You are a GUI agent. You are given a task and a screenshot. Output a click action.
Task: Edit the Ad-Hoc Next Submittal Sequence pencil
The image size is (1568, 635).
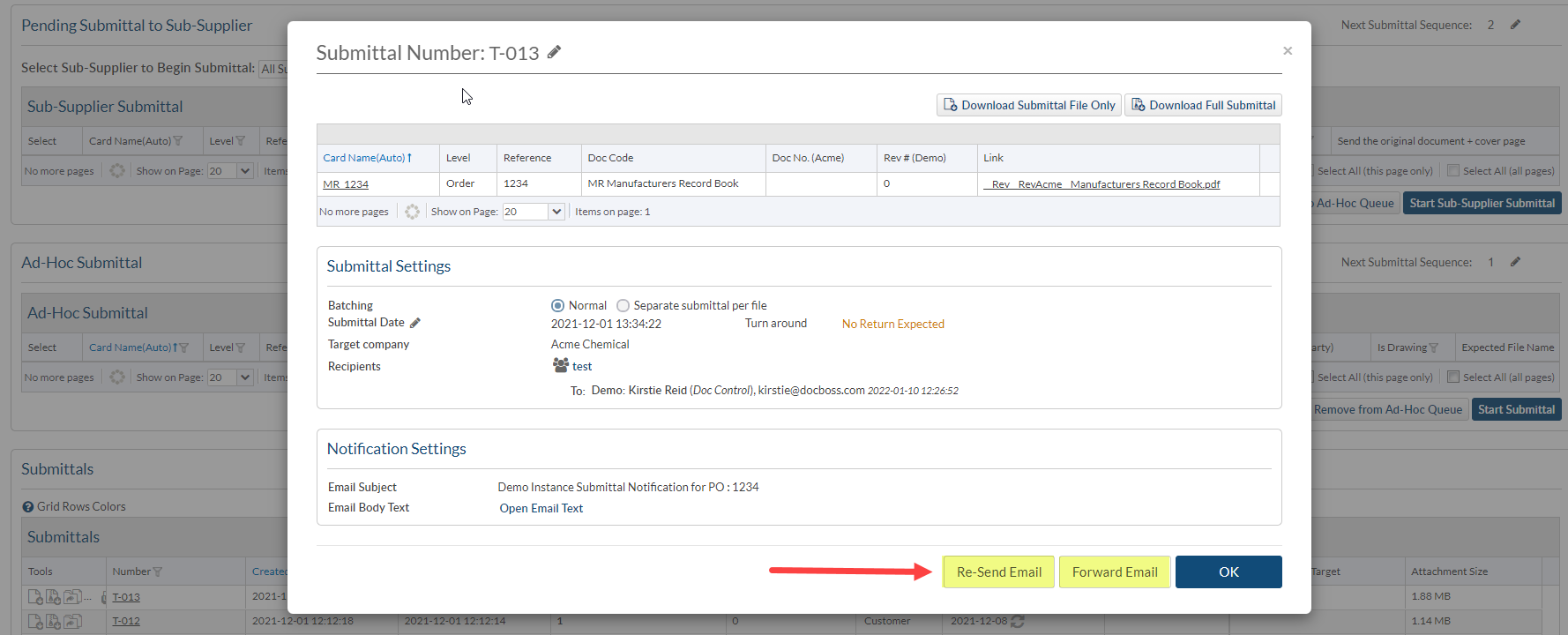tap(1515, 262)
